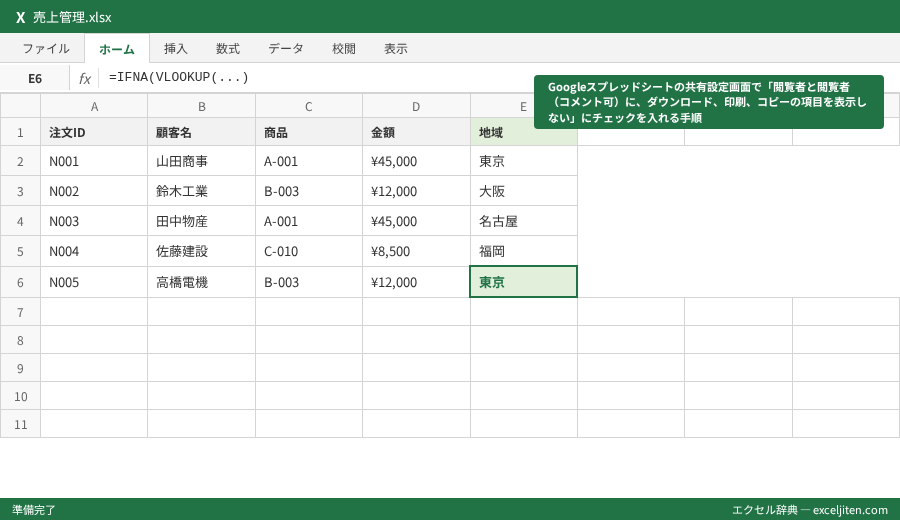This screenshot has width=900, height=520.
Task: Open the データ tab
Action: (286, 49)
